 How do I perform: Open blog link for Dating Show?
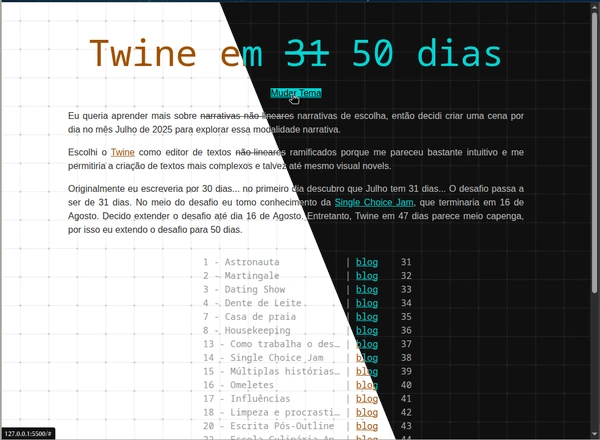(367, 290)
